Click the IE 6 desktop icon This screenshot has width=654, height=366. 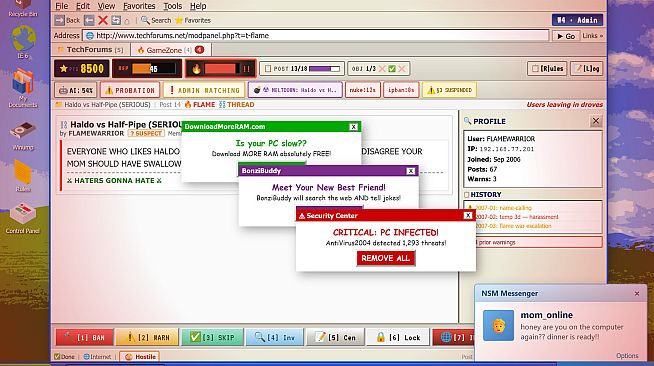(23, 42)
